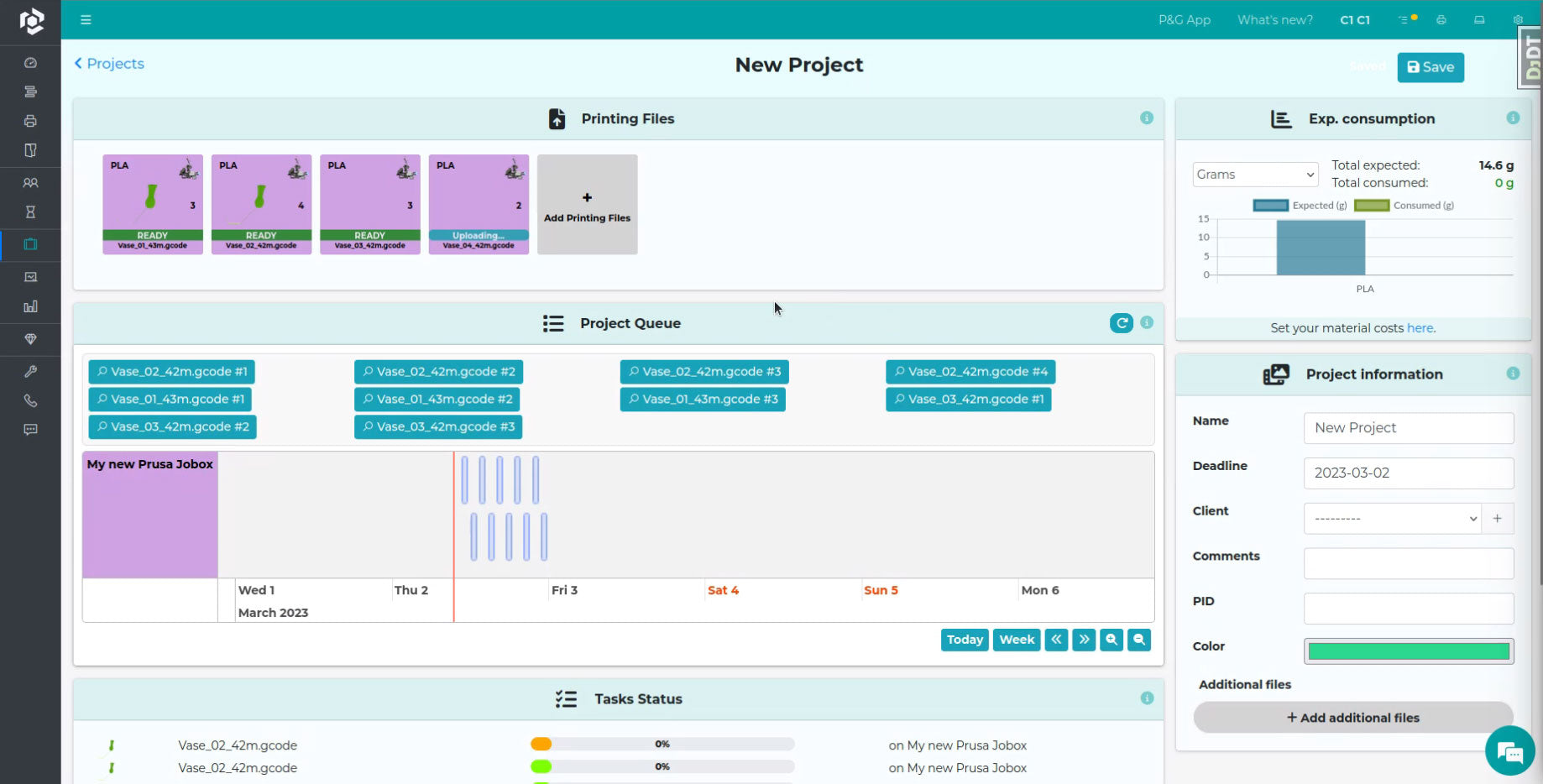
Task: Follow the 'here' material costs link
Action: point(1420,328)
